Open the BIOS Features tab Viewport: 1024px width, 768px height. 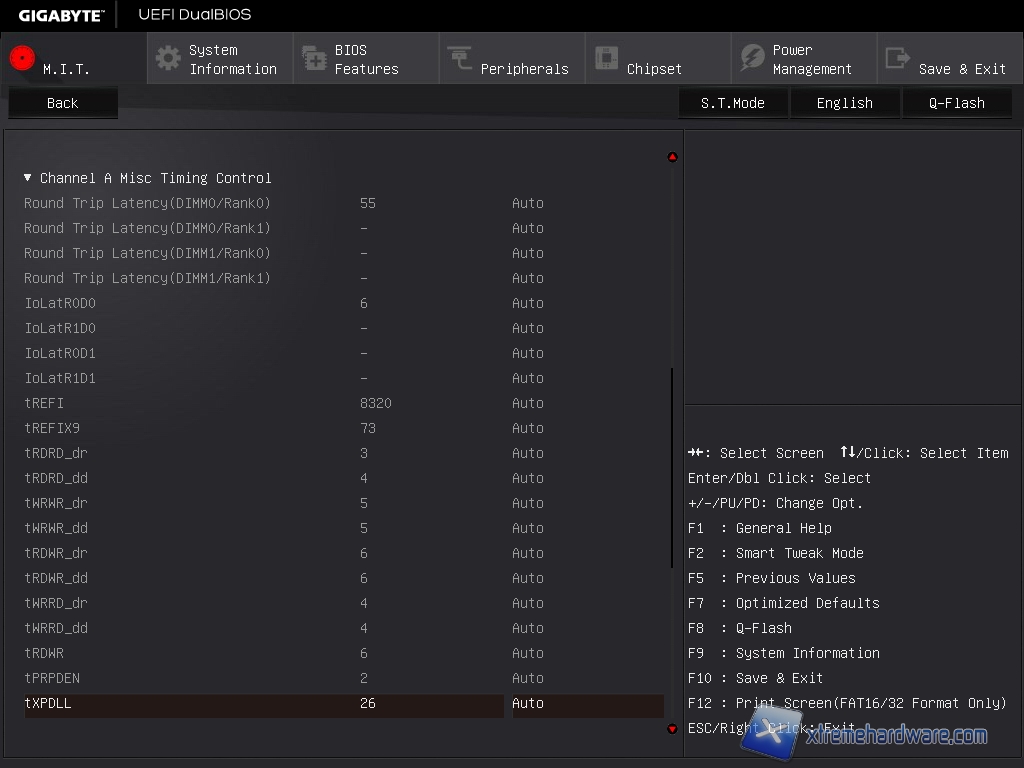point(366,59)
